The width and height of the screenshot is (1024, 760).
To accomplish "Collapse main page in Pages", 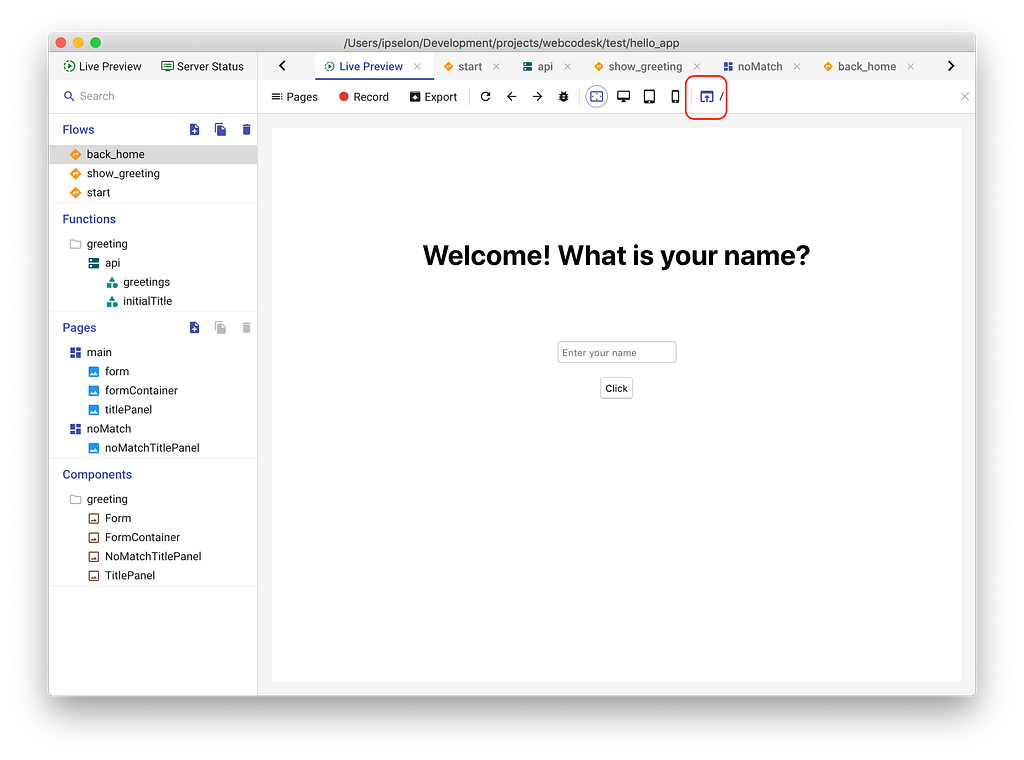I will 153,353.
